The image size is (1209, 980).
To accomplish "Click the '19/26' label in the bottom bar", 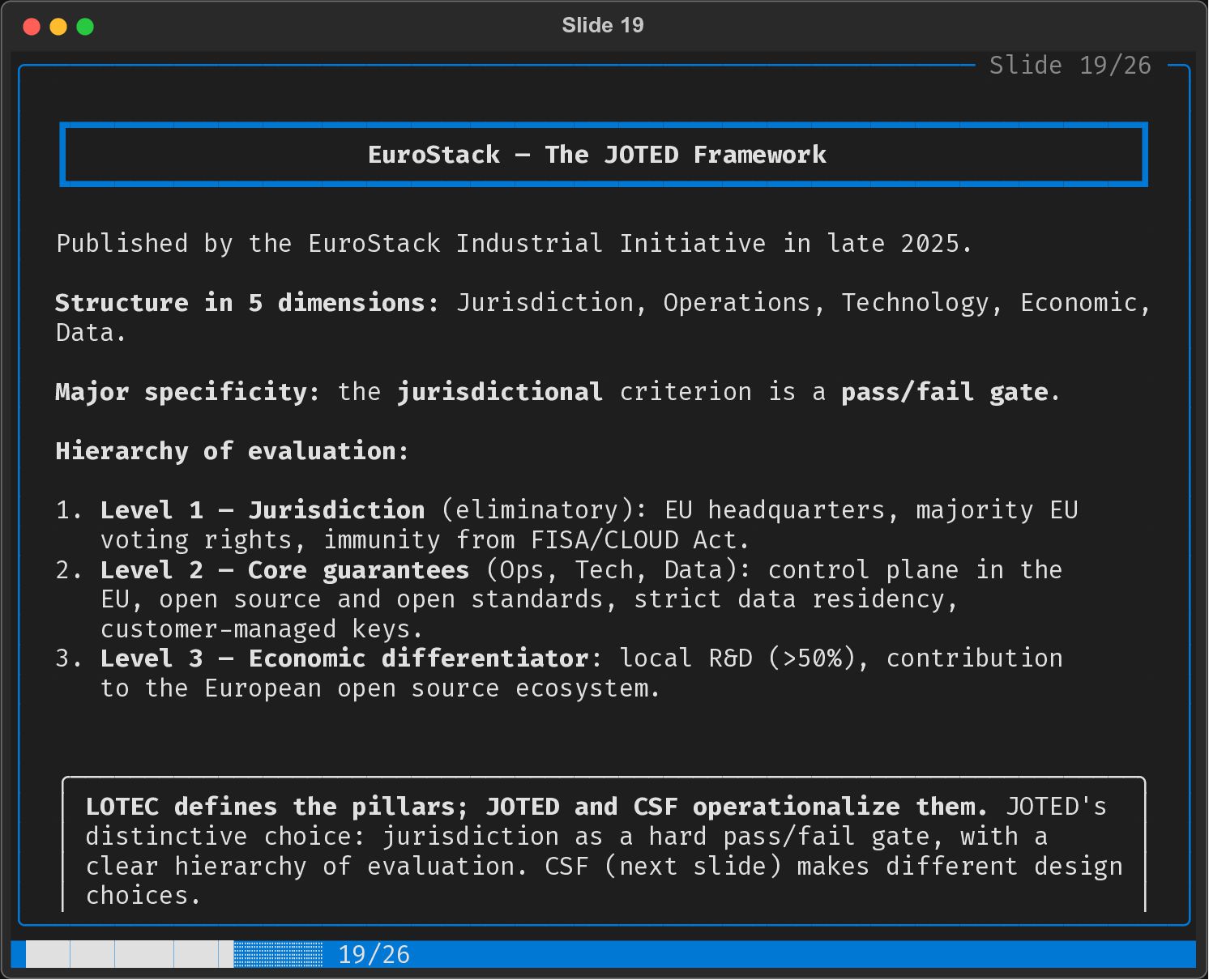I will 374,955.
